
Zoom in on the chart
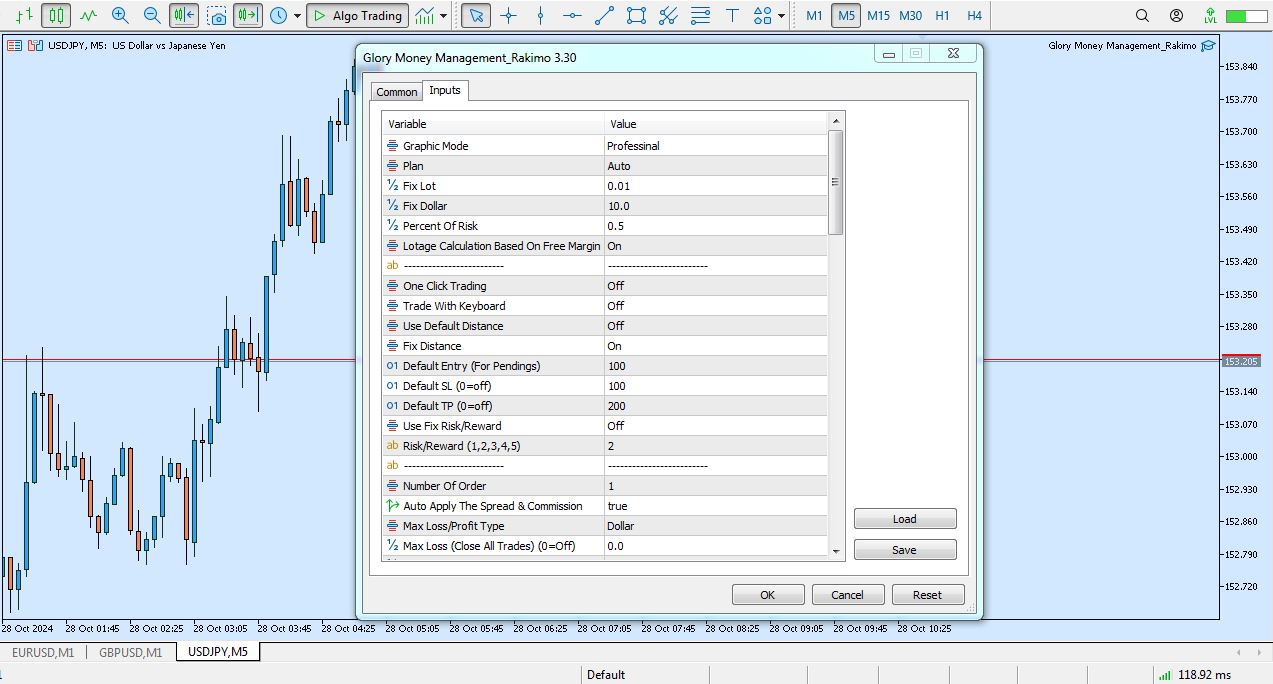click(x=120, y=15)
